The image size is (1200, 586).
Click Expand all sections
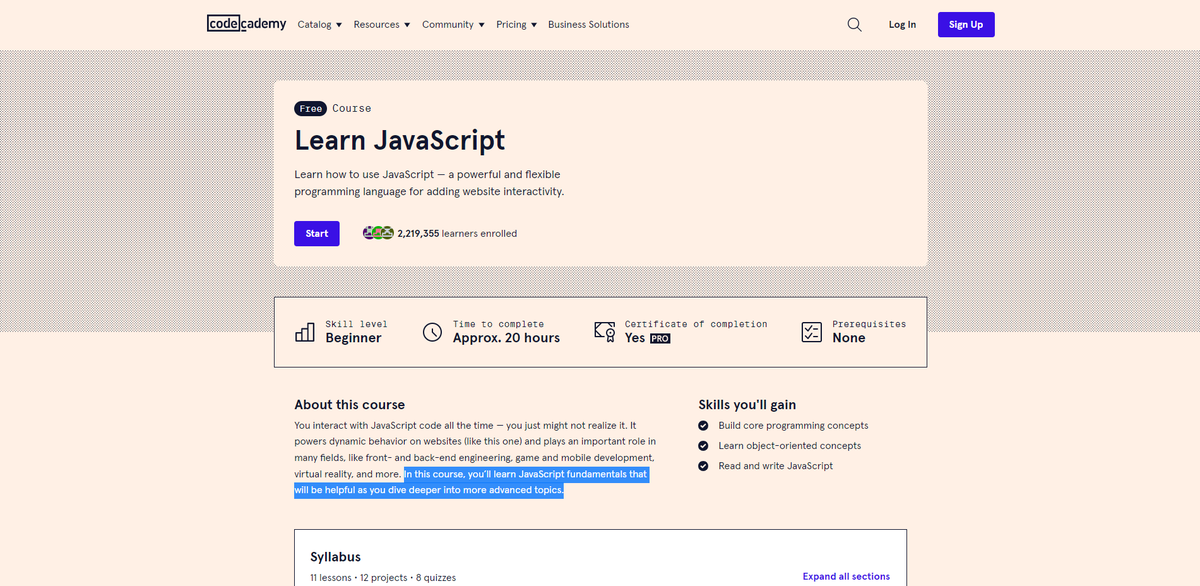pyautogui.click(x=846, y=576)
